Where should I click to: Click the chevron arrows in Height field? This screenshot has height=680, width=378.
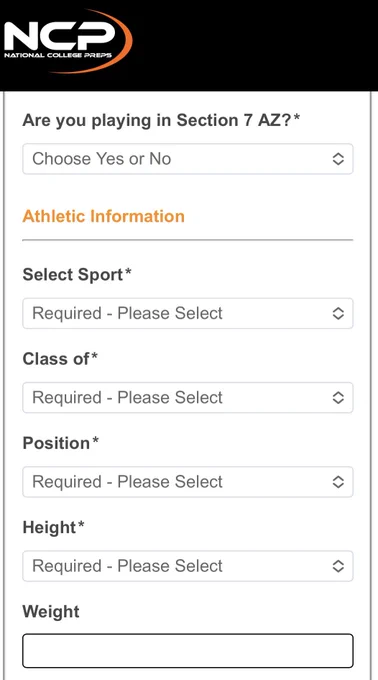338,566
